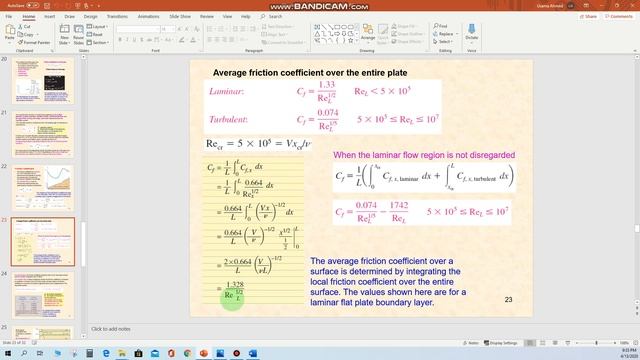
Task: Click the font name box
Action: (x=138, y=29)
